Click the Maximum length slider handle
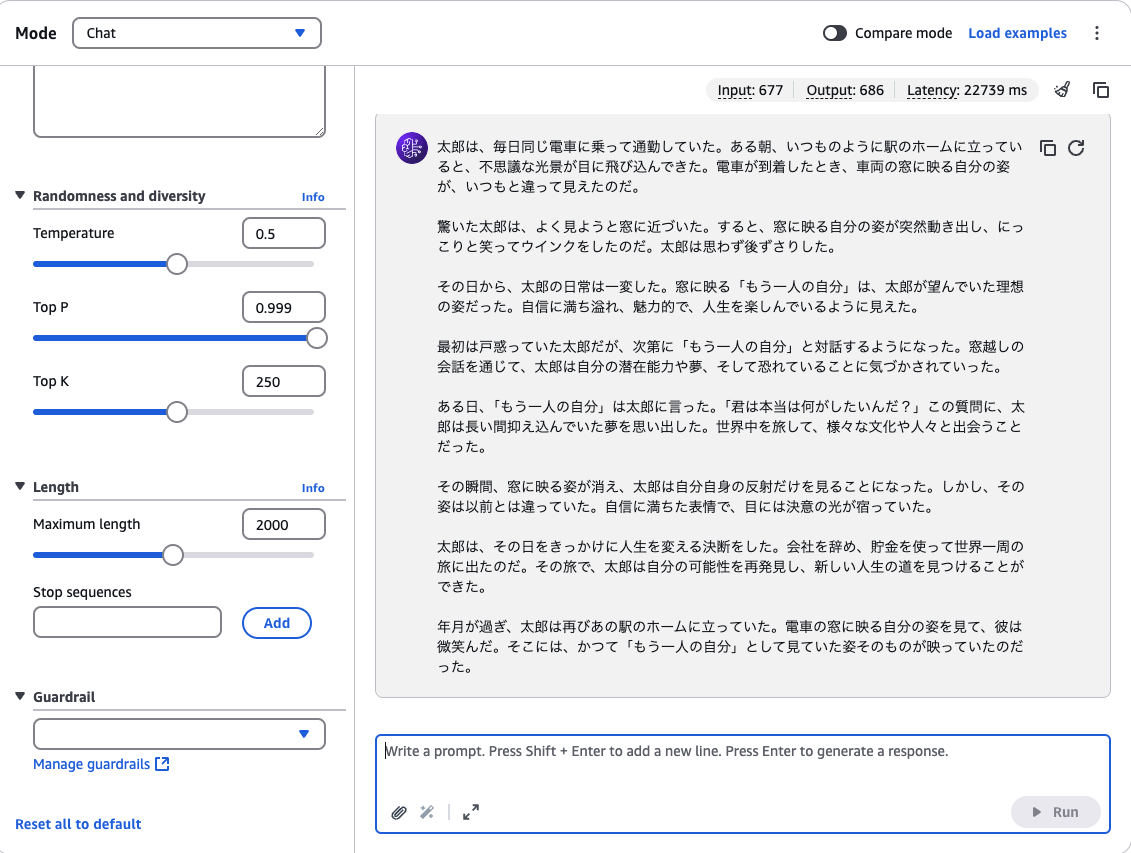This screenshot has height=853, width=1131. pyautogui.click(x=172, y=555)
